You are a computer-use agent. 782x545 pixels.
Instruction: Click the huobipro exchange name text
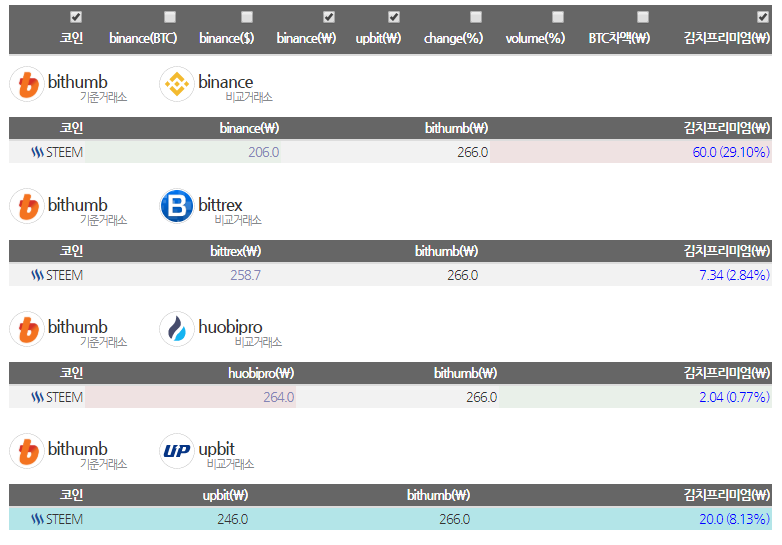click(230, 327)
